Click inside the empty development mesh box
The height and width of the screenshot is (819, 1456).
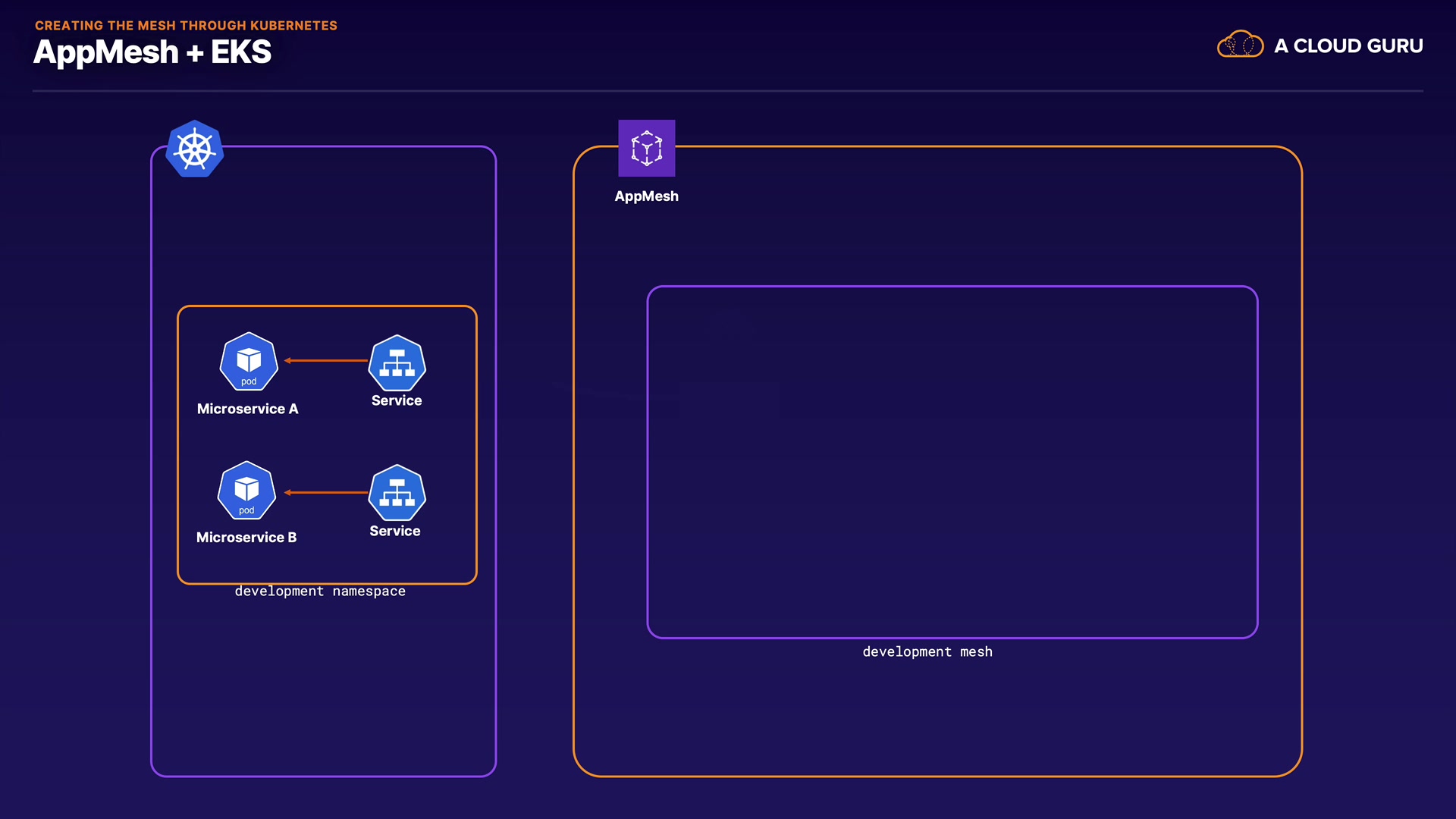(x=952, y=463)
